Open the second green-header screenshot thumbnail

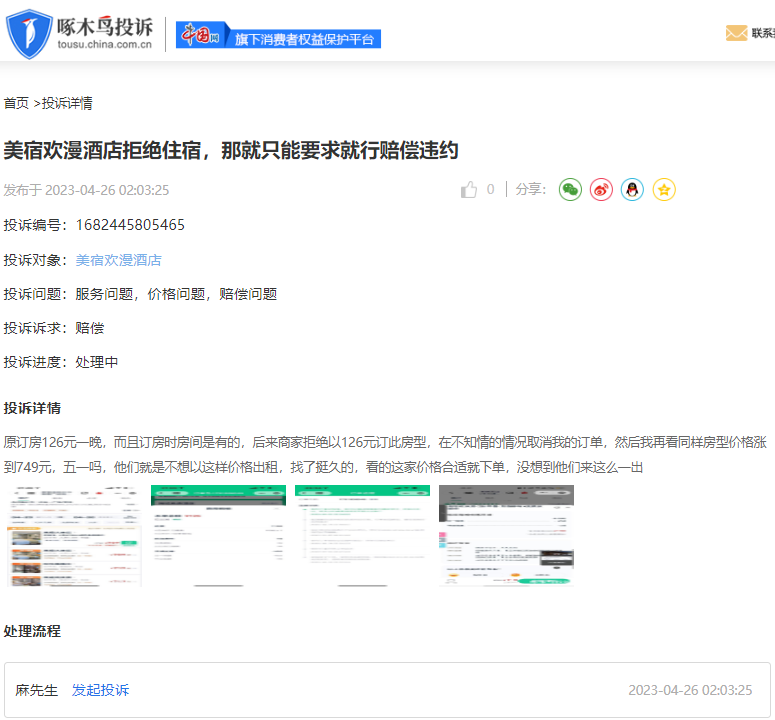click(218, 536)
